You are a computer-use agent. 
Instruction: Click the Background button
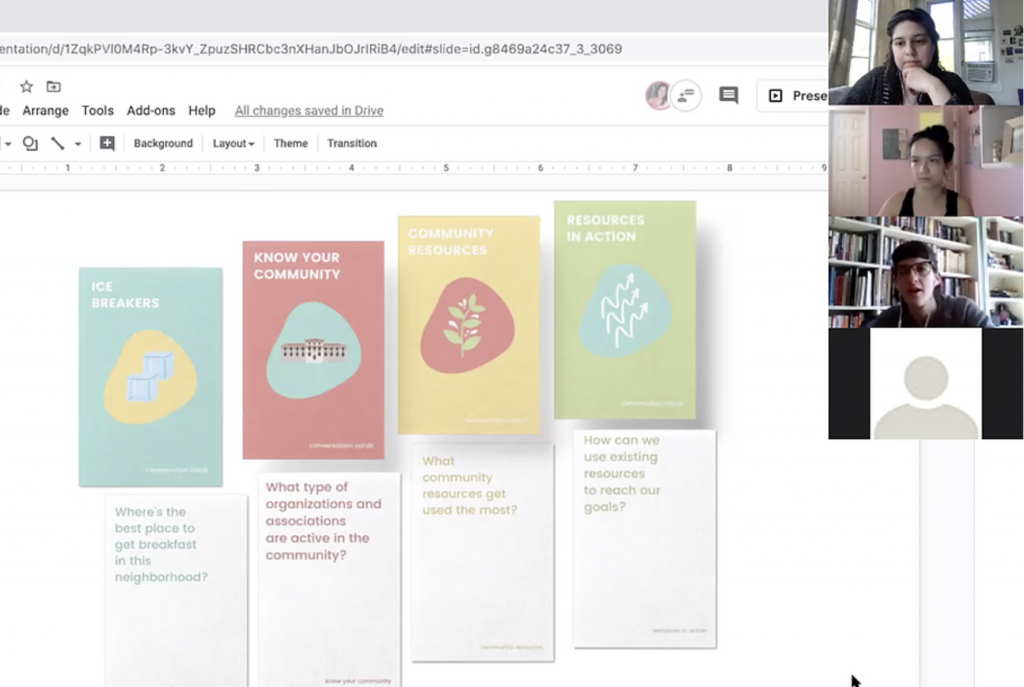tap(163, 143)
